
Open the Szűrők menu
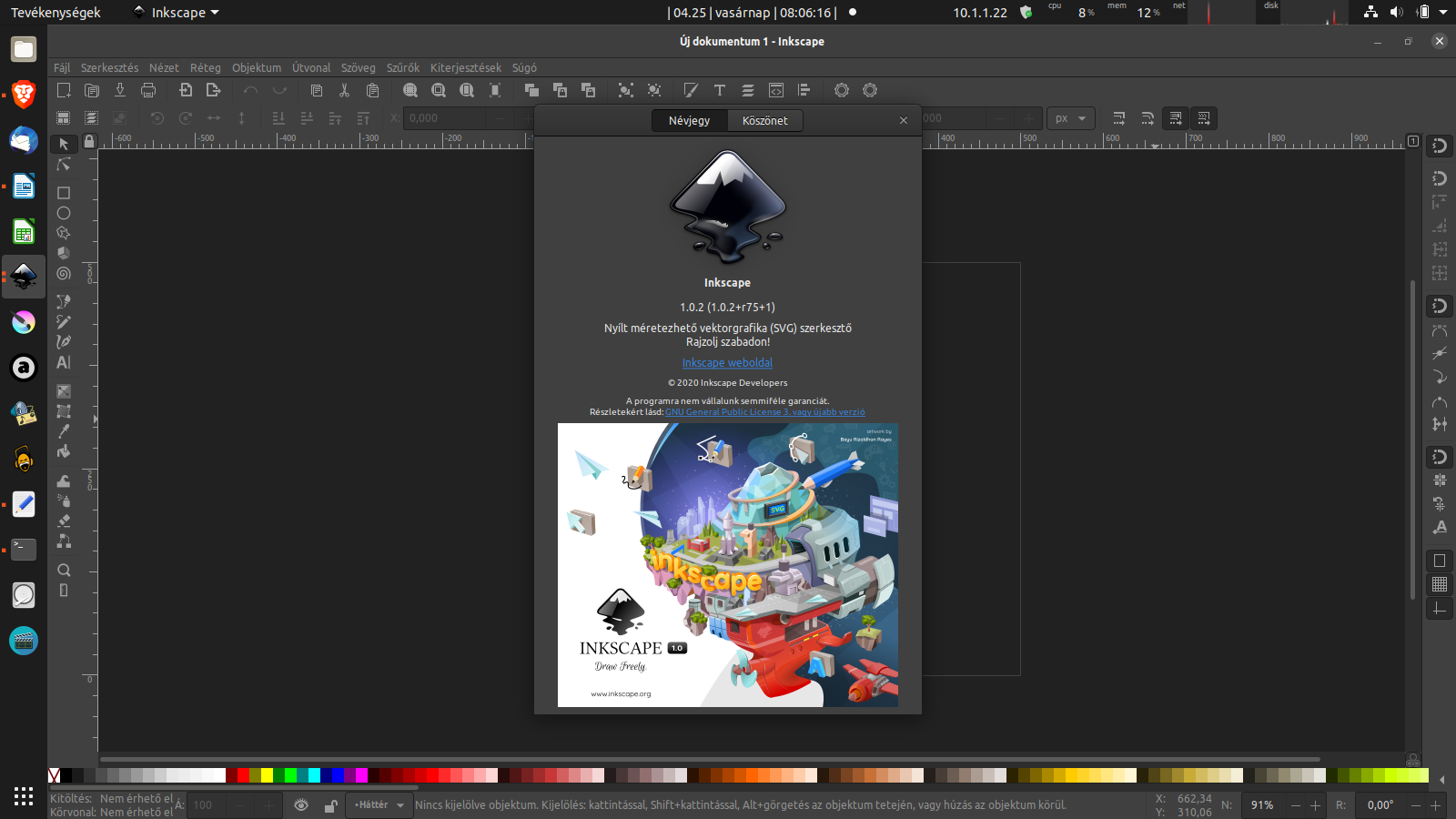click(403, 68)
